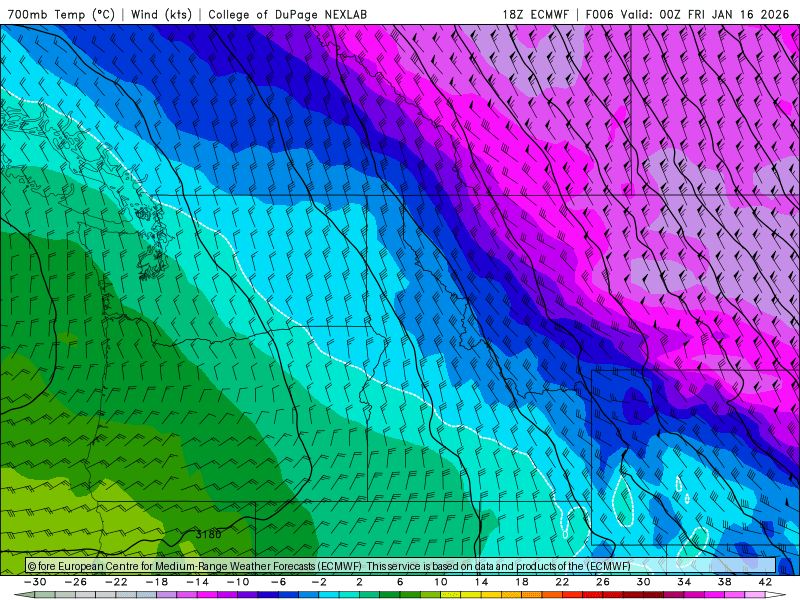Click the '-22' colorbar value
800x600 pixels.
point(116,582)
